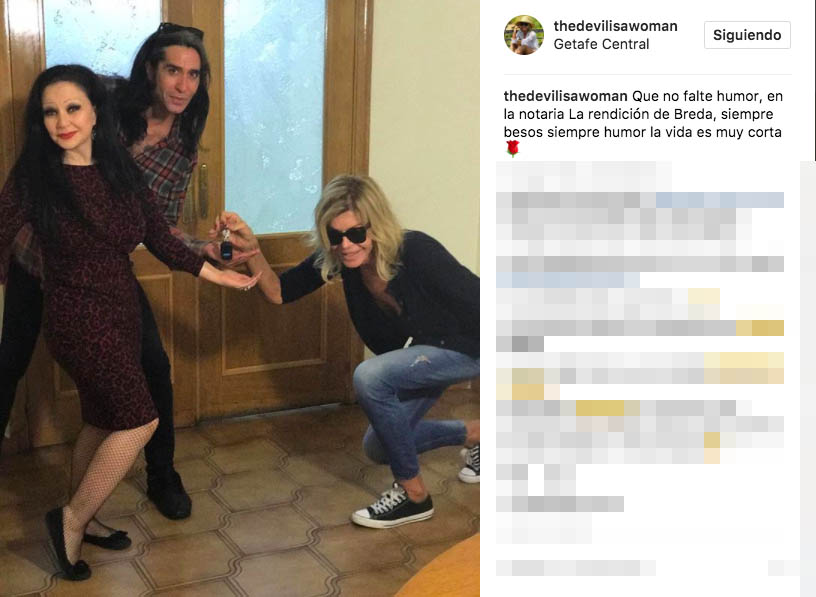Click the red rose emoji in caption
The image size is (816, 597).
pos(513,149)
